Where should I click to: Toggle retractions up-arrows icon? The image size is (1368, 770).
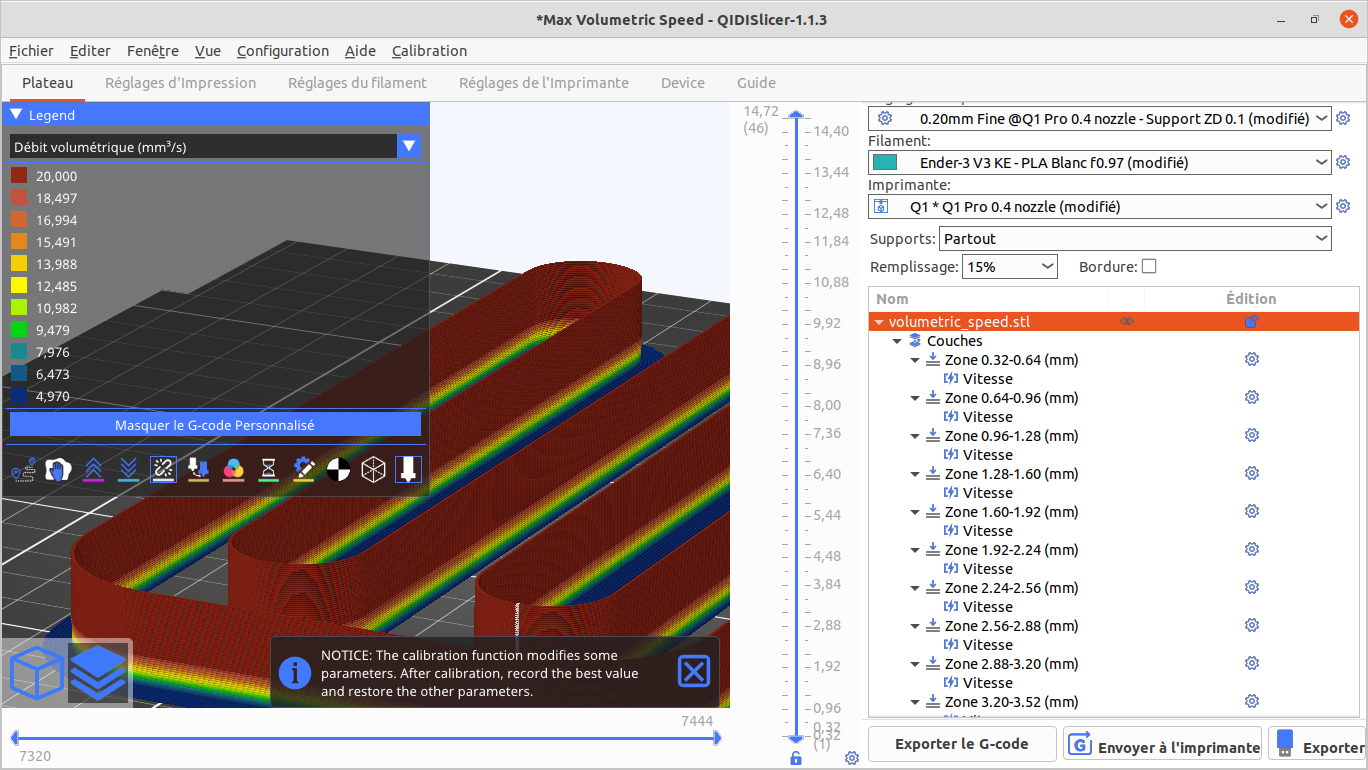94,469
